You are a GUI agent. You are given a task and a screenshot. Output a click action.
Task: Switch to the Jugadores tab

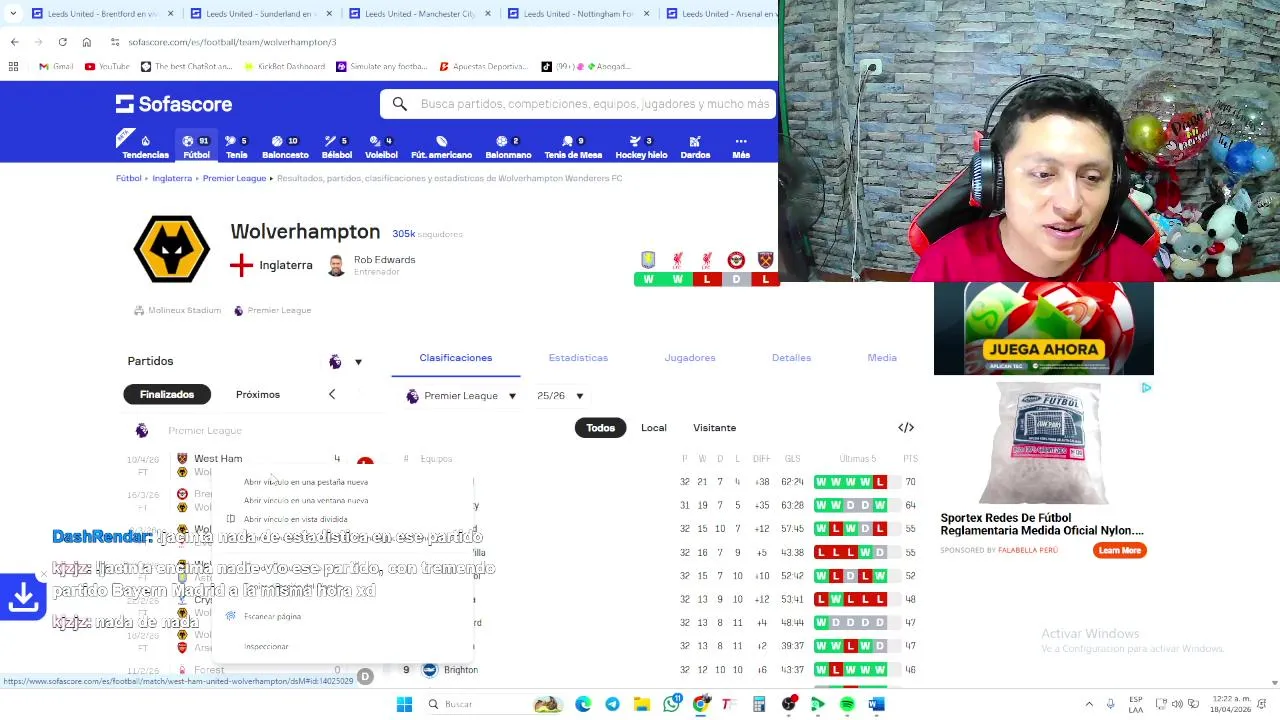690,358
